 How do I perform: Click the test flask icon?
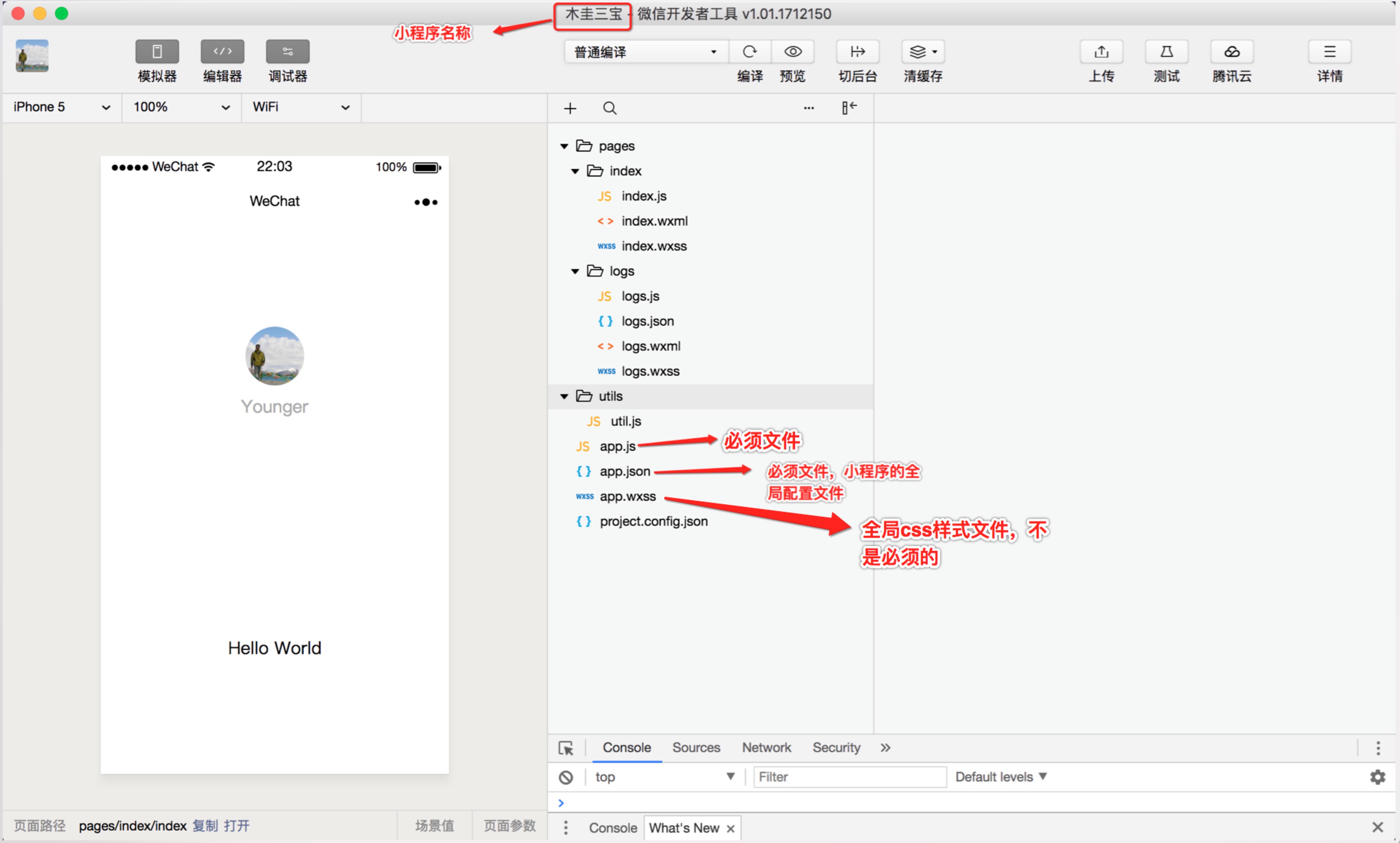(1167, 52)
